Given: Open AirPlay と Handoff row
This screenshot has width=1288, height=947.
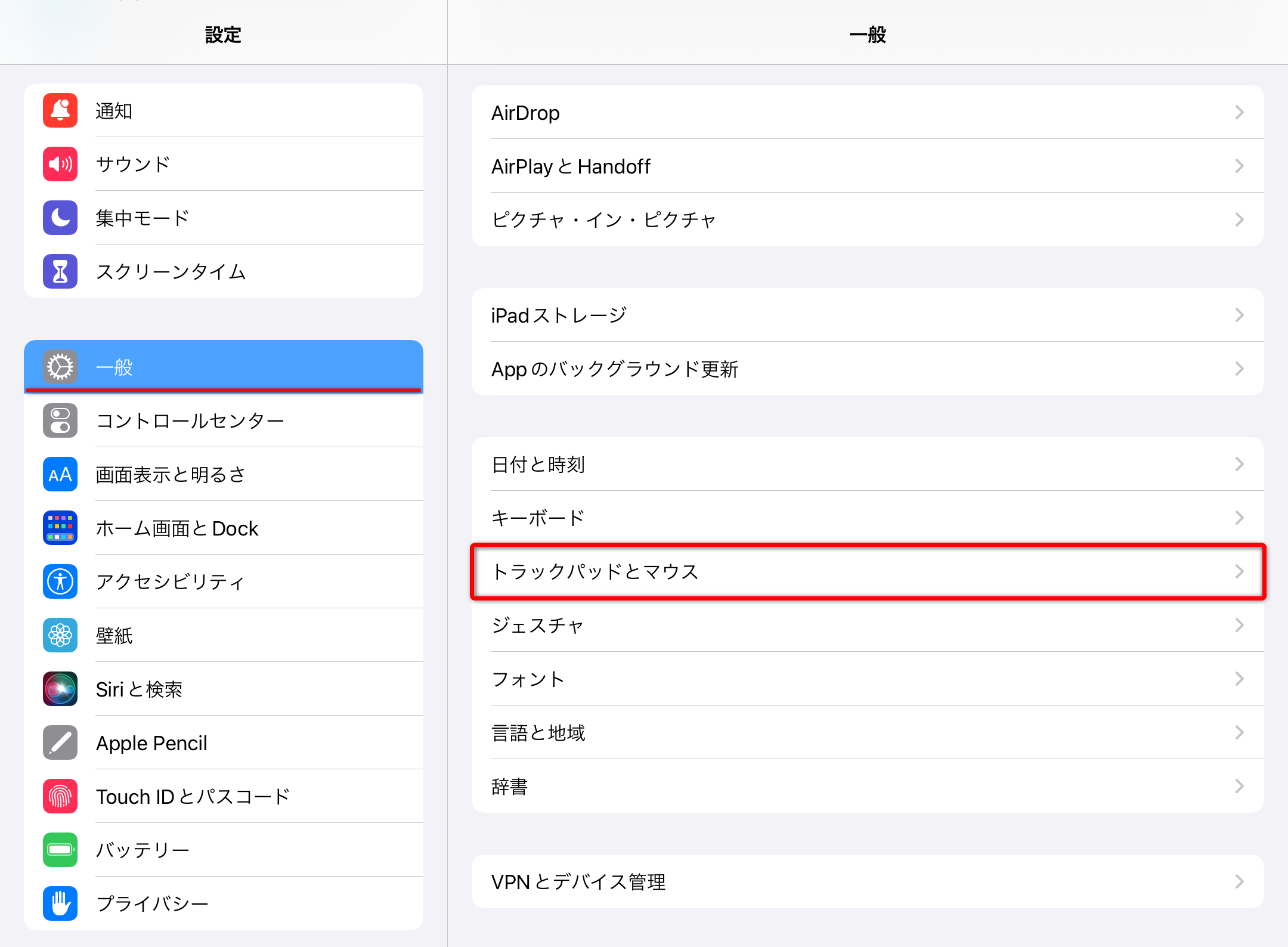Looking at the screenshot, I should pos(868,166).
